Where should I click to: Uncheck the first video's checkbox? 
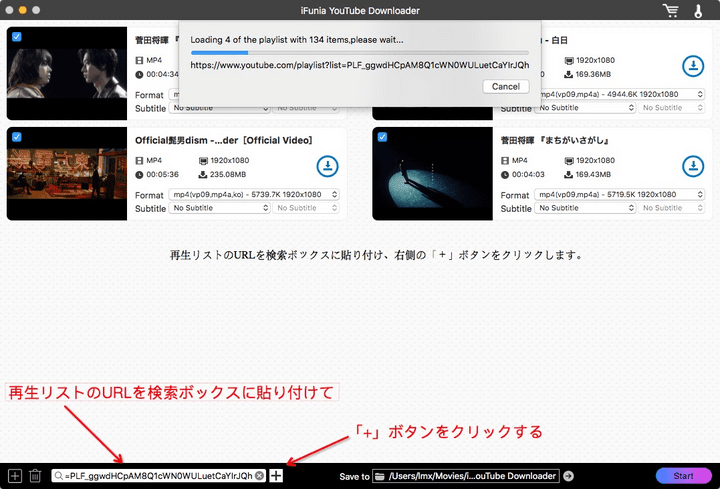(x=17, y=37)
